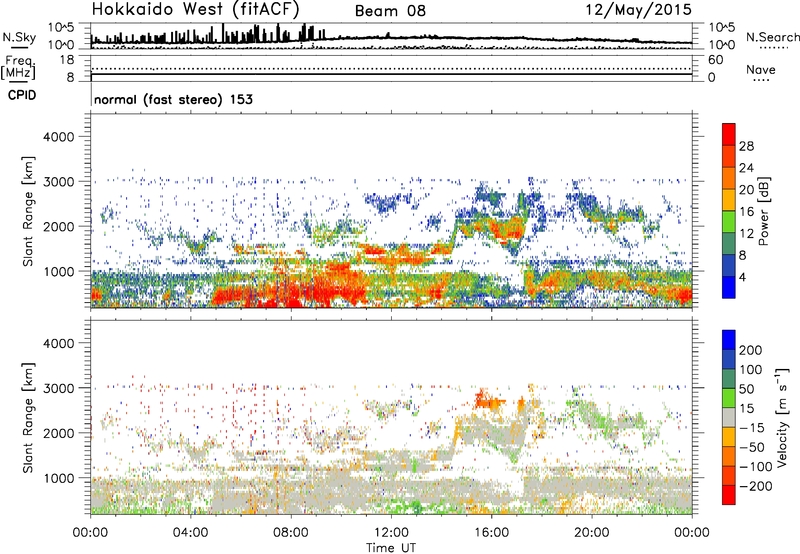The width and height of the screenshot is (800, 554).
Task: Click 'Slant Range [km]' label of velocity panel
Action: [x=28, y=418]
